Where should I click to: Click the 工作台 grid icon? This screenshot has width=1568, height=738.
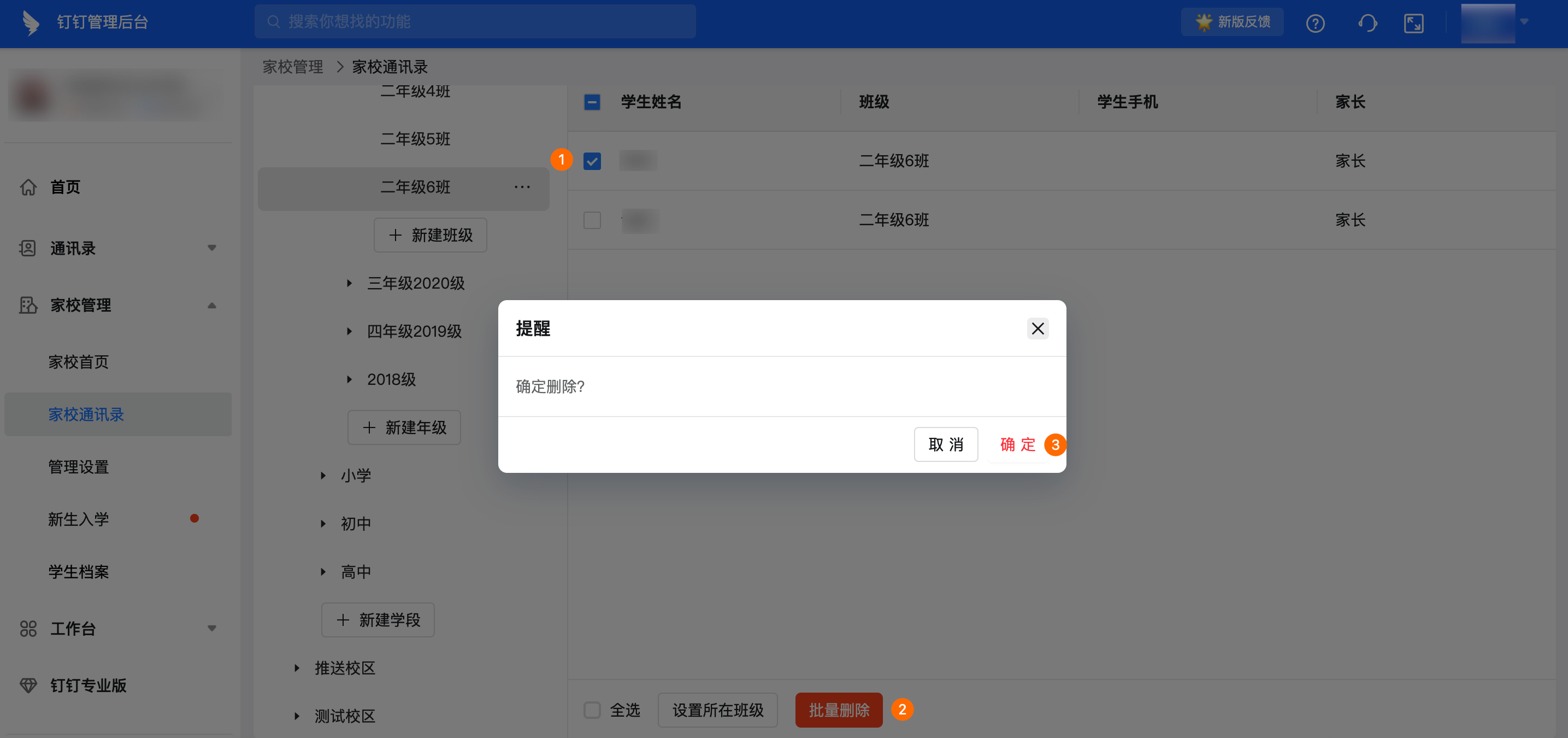(x=28, y=629)
